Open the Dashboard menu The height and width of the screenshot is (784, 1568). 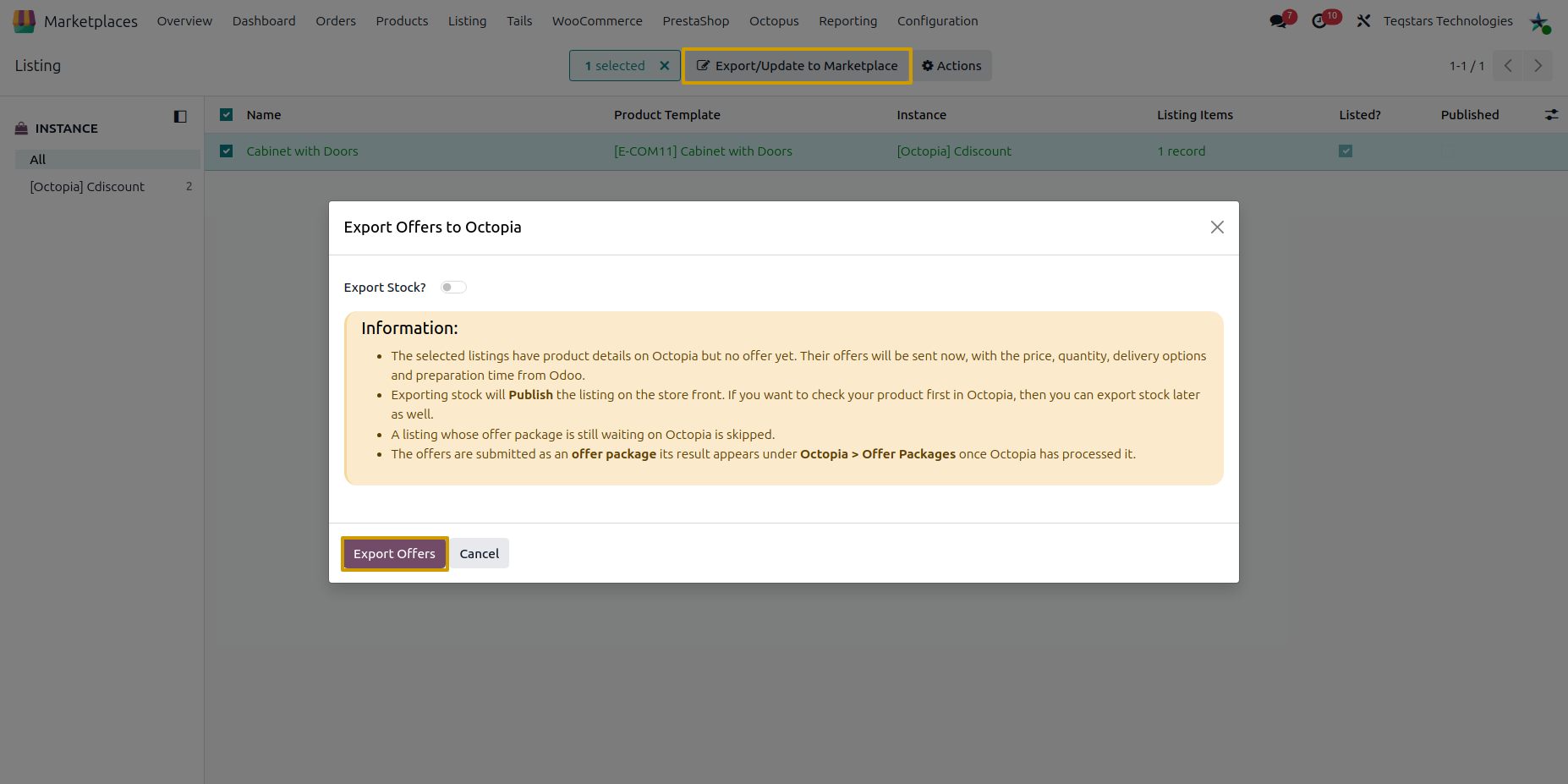(264, 21)
